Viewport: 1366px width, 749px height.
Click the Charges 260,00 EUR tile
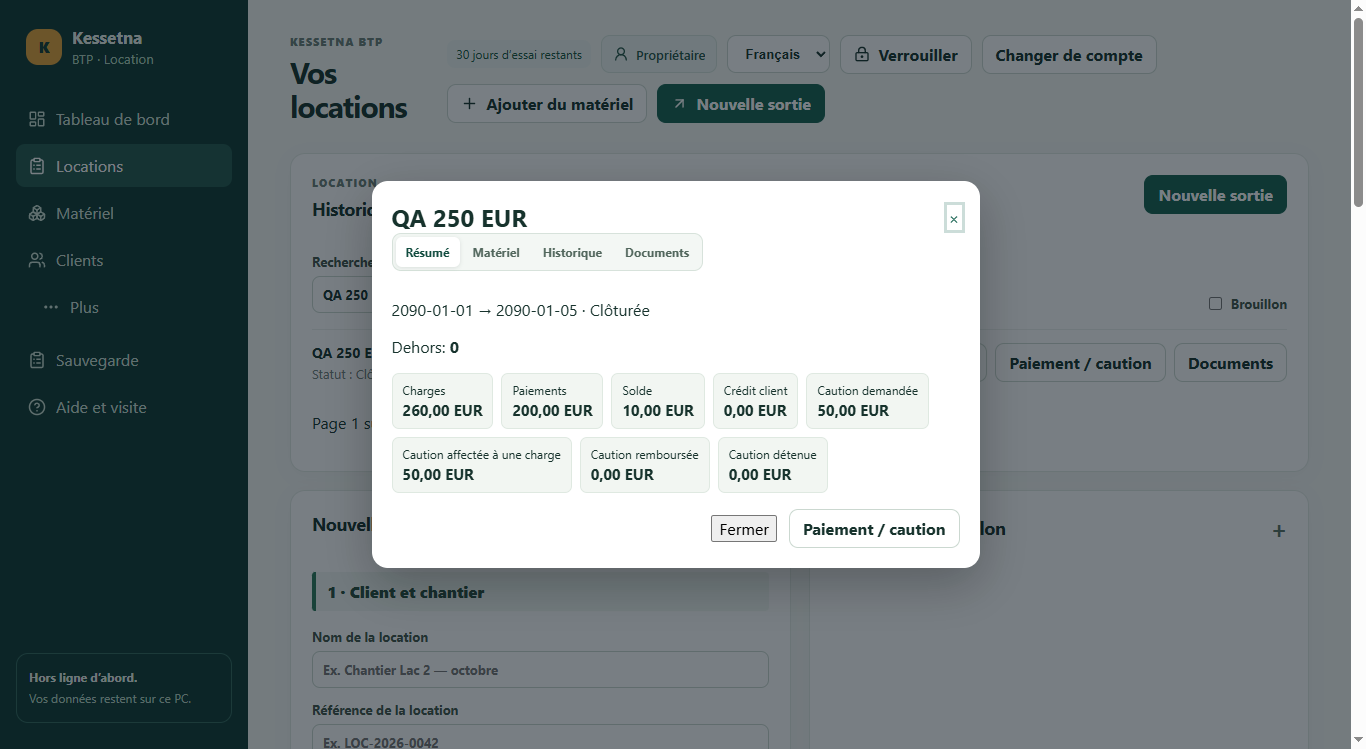tap(442, 401)
